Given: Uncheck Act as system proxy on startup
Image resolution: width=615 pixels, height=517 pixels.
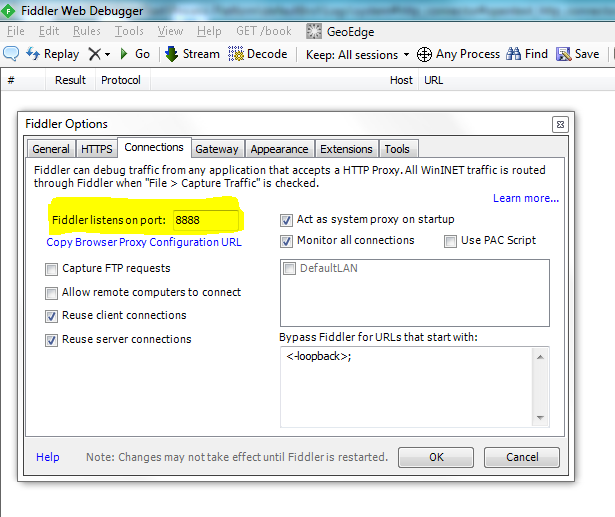Looking at the screenshot, I should tap(286, 220).
